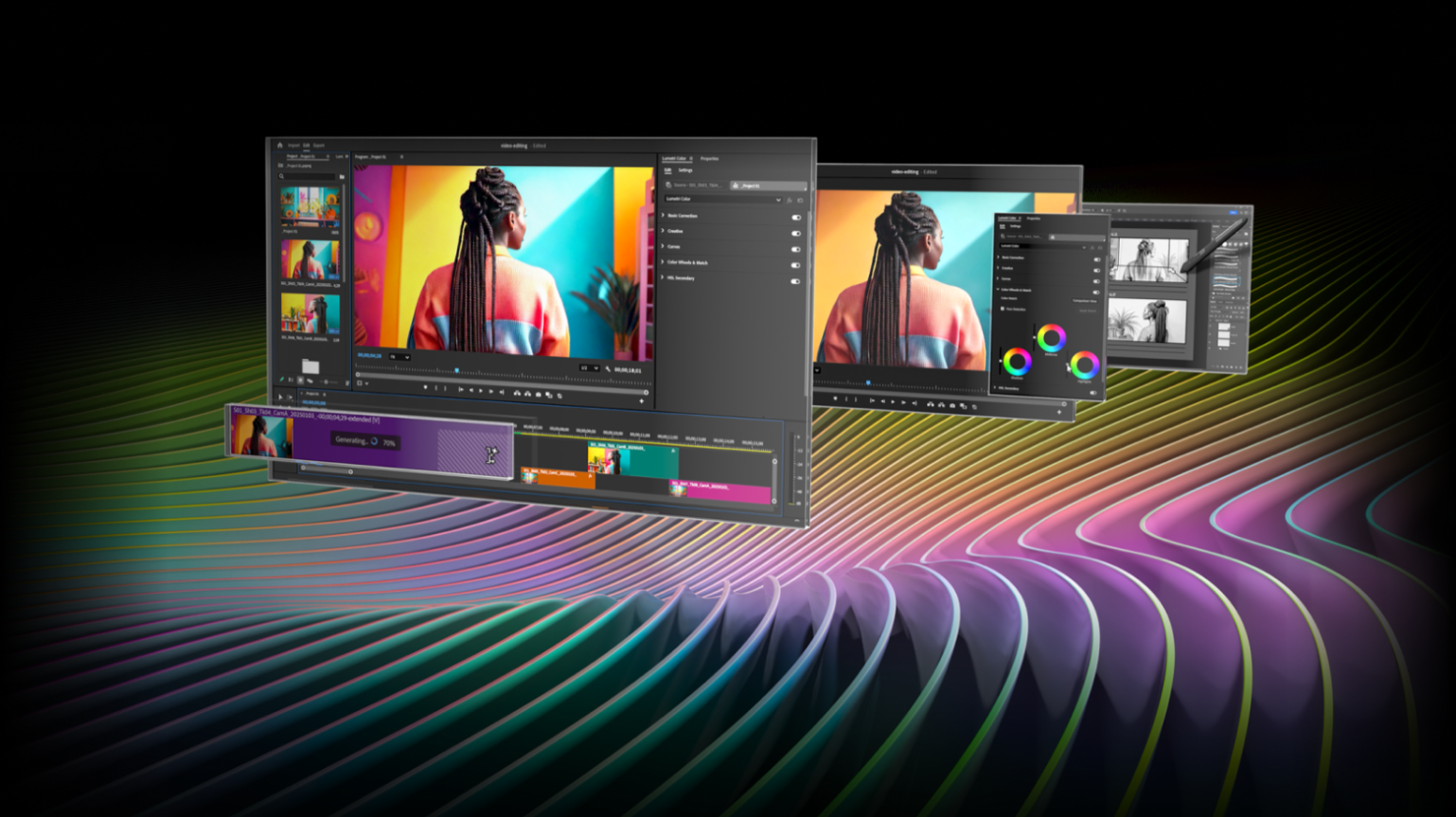Disable the HSL Secondary toggle
This screenshot has width=1456, height=817.
coord(796,281)
